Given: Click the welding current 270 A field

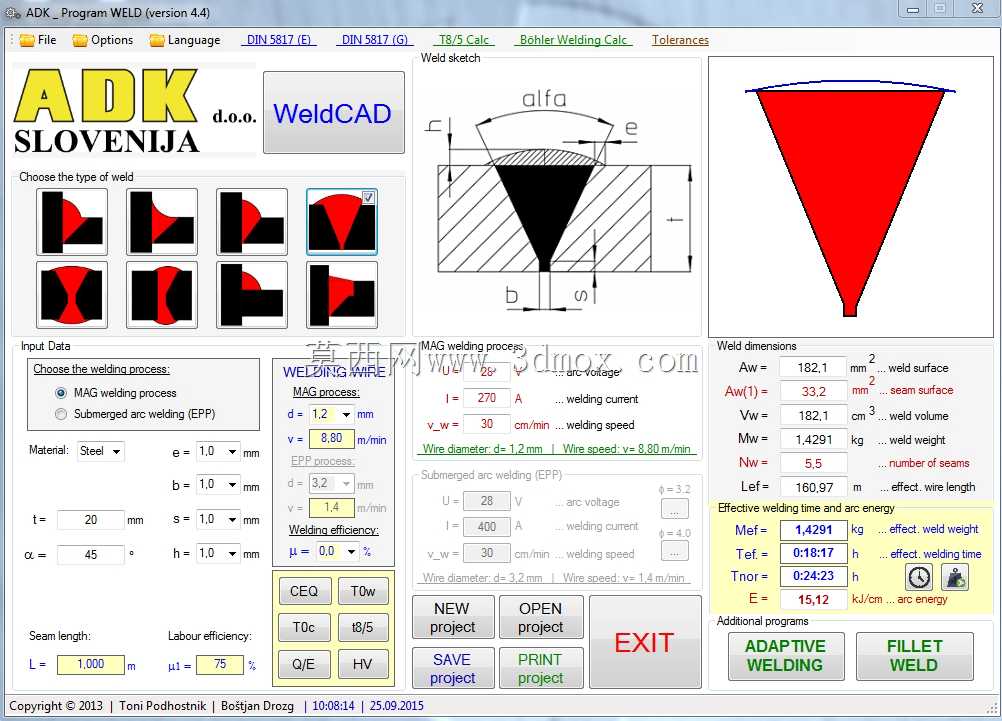Looking at the screenshot, I should (487, 398).
